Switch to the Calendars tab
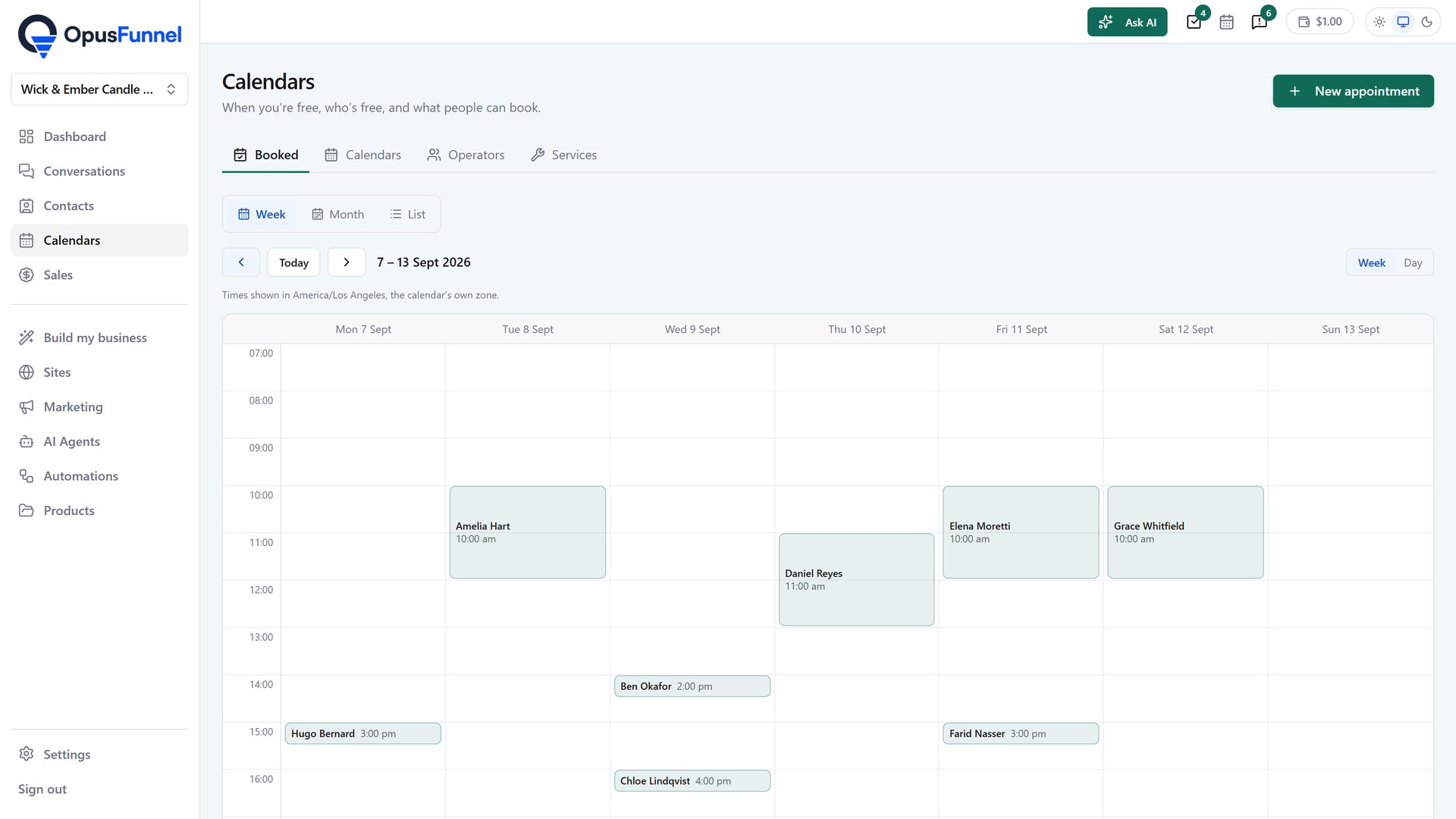This screenshot has height=819, width=1456. click(362, 155)
